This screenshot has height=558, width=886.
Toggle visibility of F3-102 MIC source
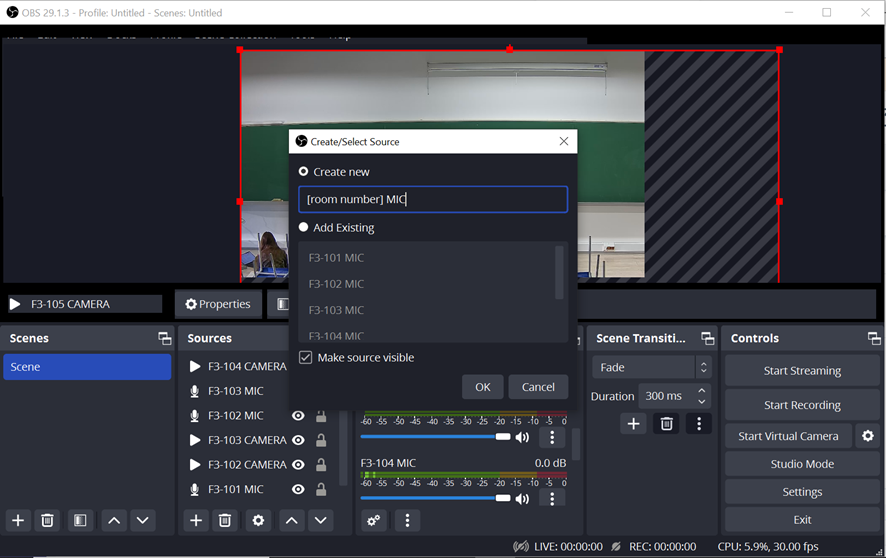298,416
